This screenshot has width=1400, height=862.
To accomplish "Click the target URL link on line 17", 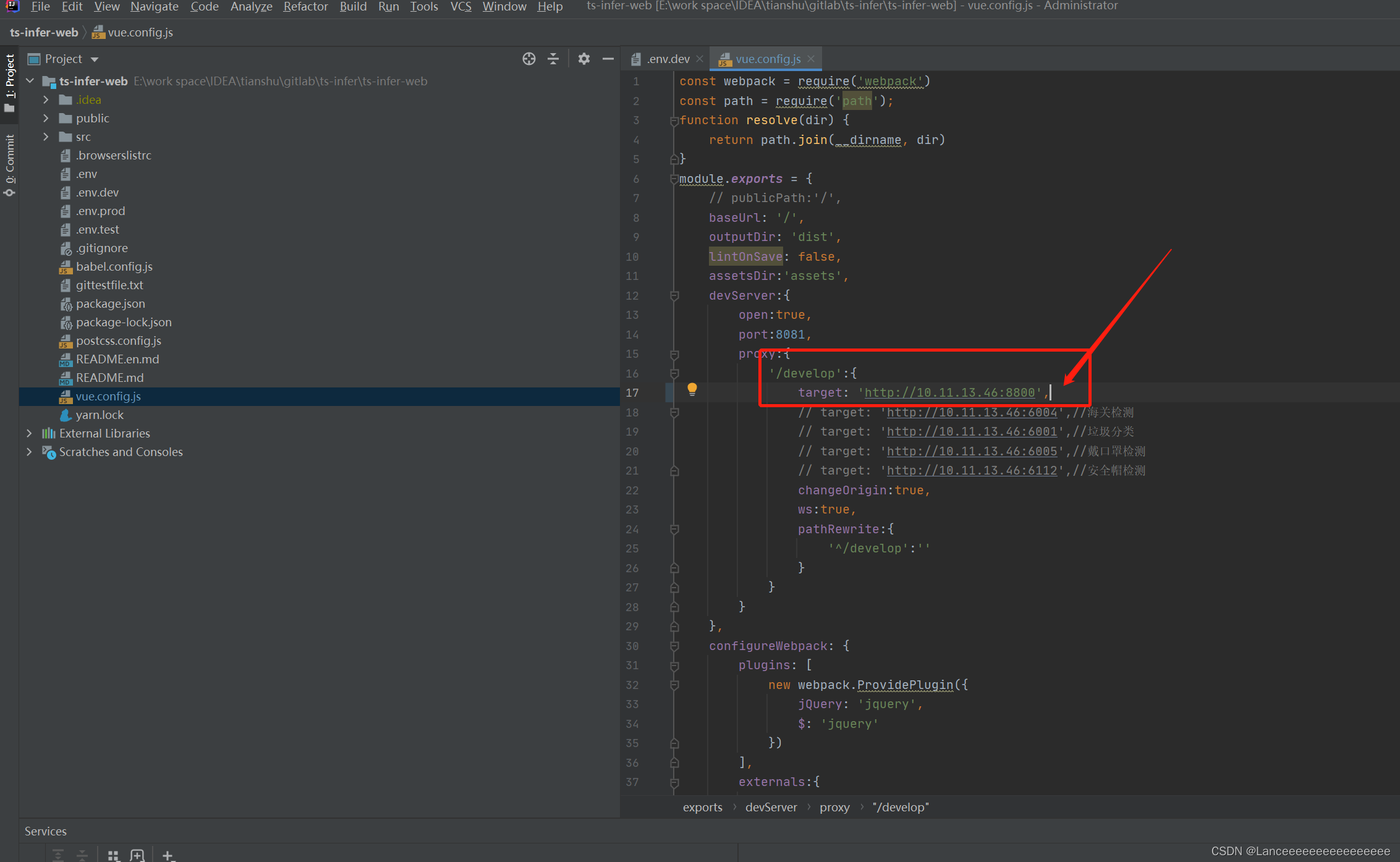I will tap(950, 392).
